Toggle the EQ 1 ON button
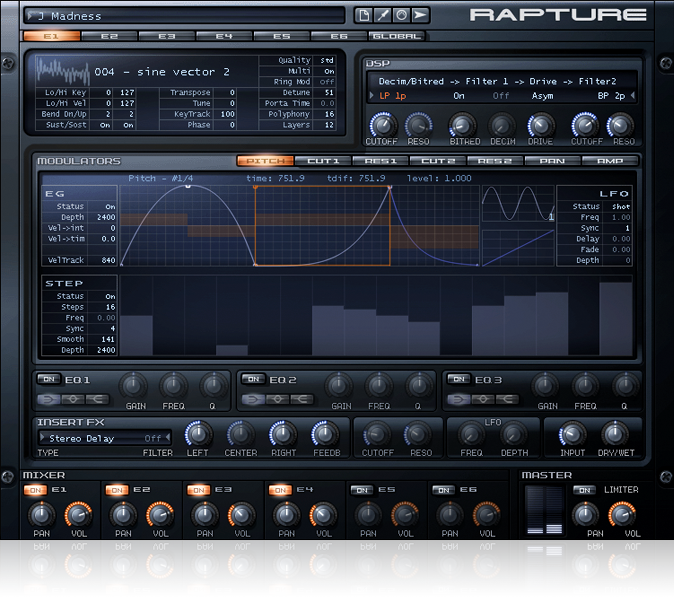 tap(48, 379)
